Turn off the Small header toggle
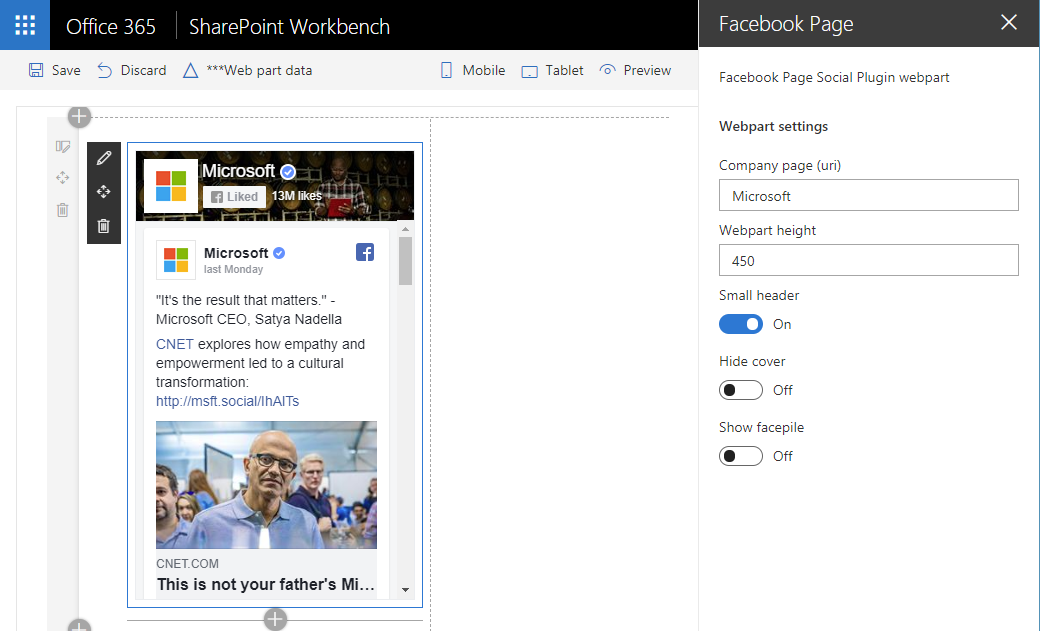The image size is (1040, 631). click(741, 324)
